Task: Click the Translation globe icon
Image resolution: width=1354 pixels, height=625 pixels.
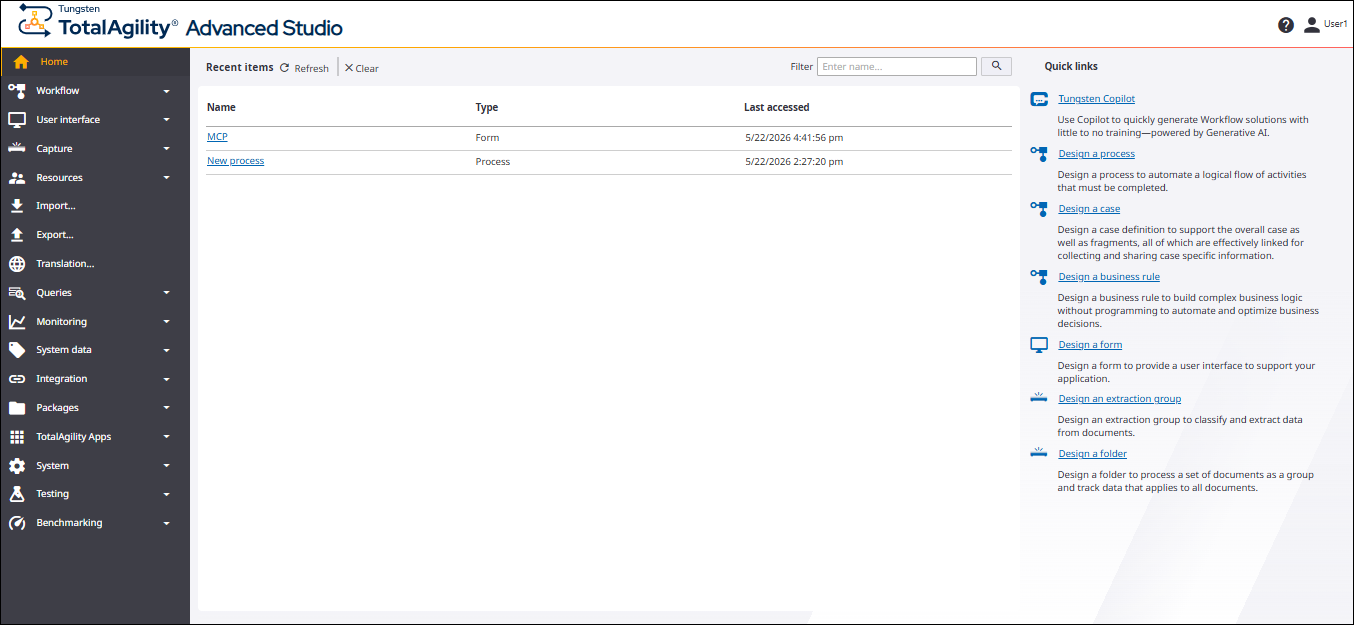Action: coord(17,264)
